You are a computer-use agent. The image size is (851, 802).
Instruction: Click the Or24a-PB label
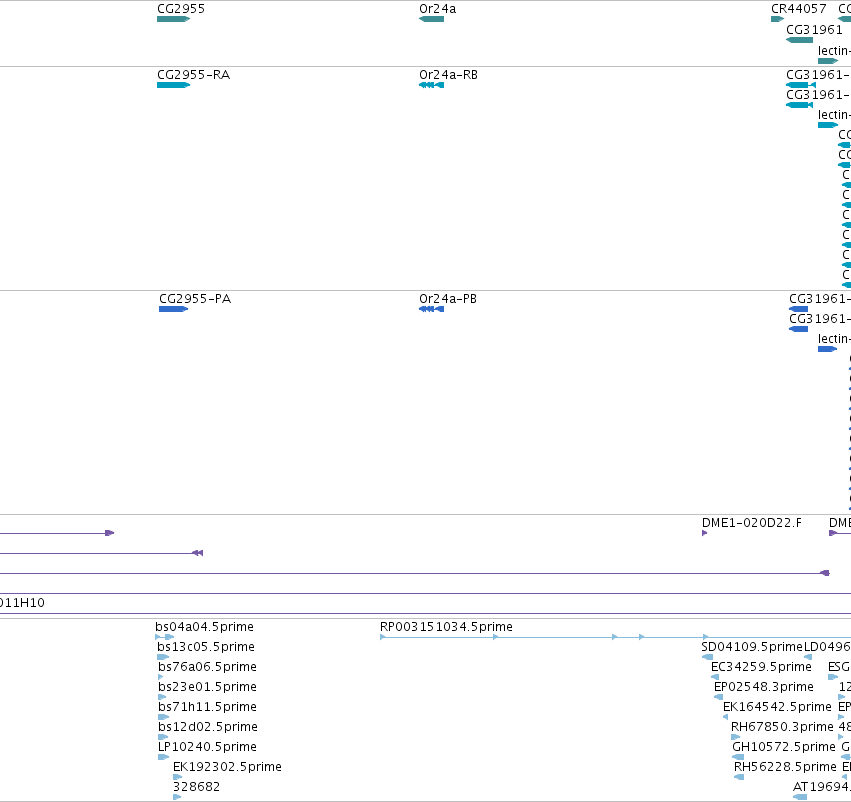pos(448,298)
